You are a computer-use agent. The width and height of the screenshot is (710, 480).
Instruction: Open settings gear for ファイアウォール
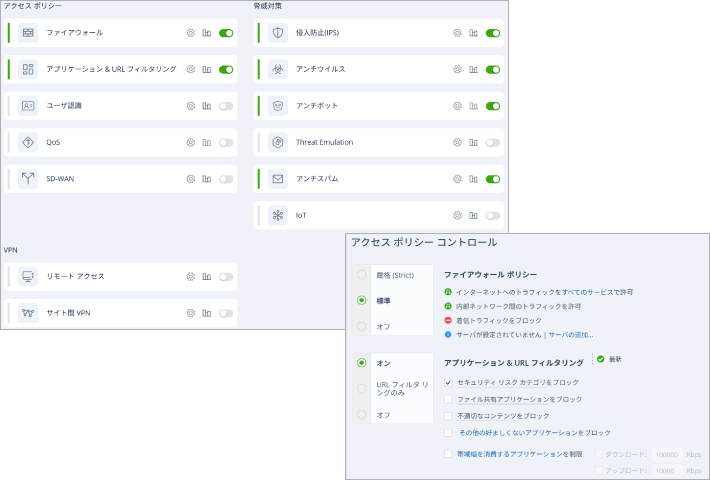click(191, 33)
